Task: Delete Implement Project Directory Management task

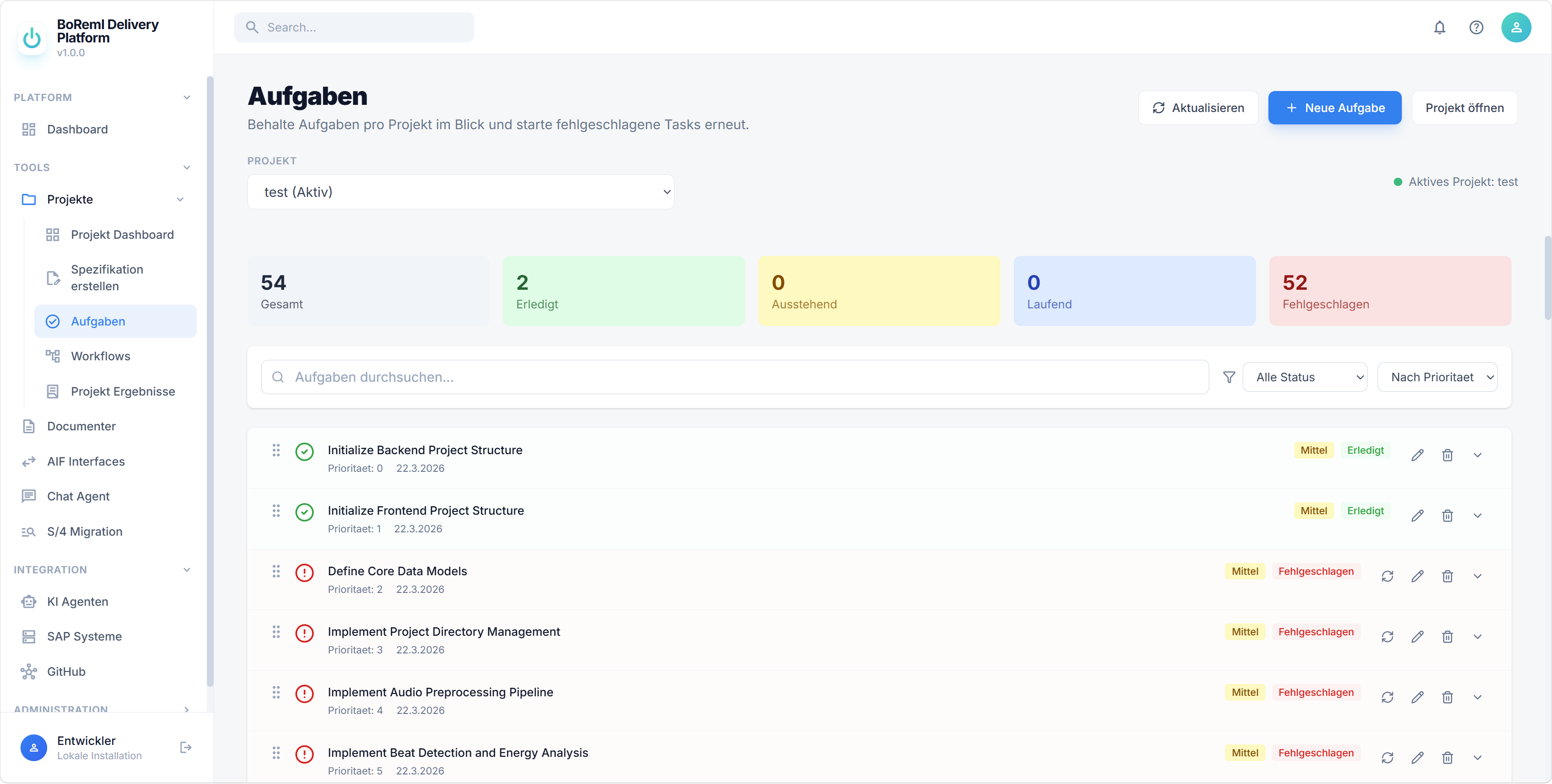Action: (1447, 636)
